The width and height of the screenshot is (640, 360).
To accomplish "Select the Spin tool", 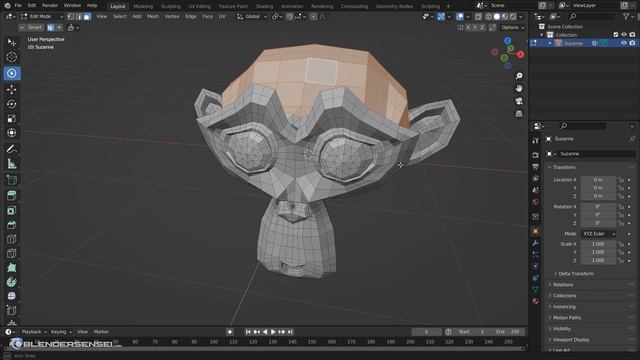I will point(11,282).
